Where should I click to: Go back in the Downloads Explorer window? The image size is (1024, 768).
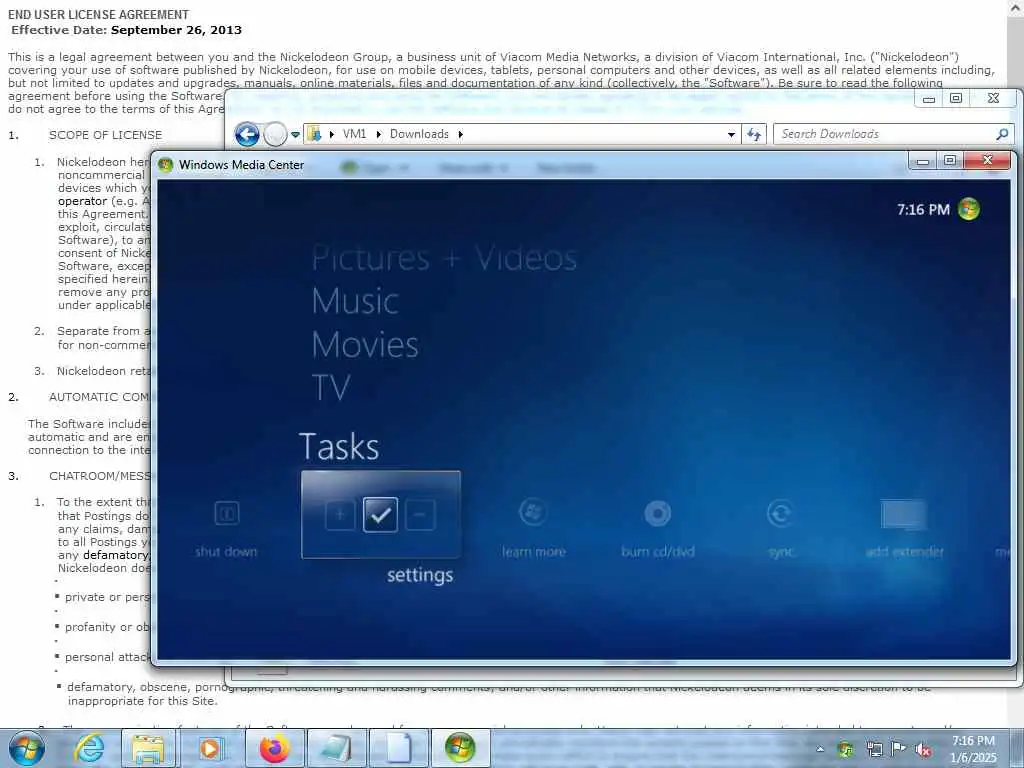[247, 135]
